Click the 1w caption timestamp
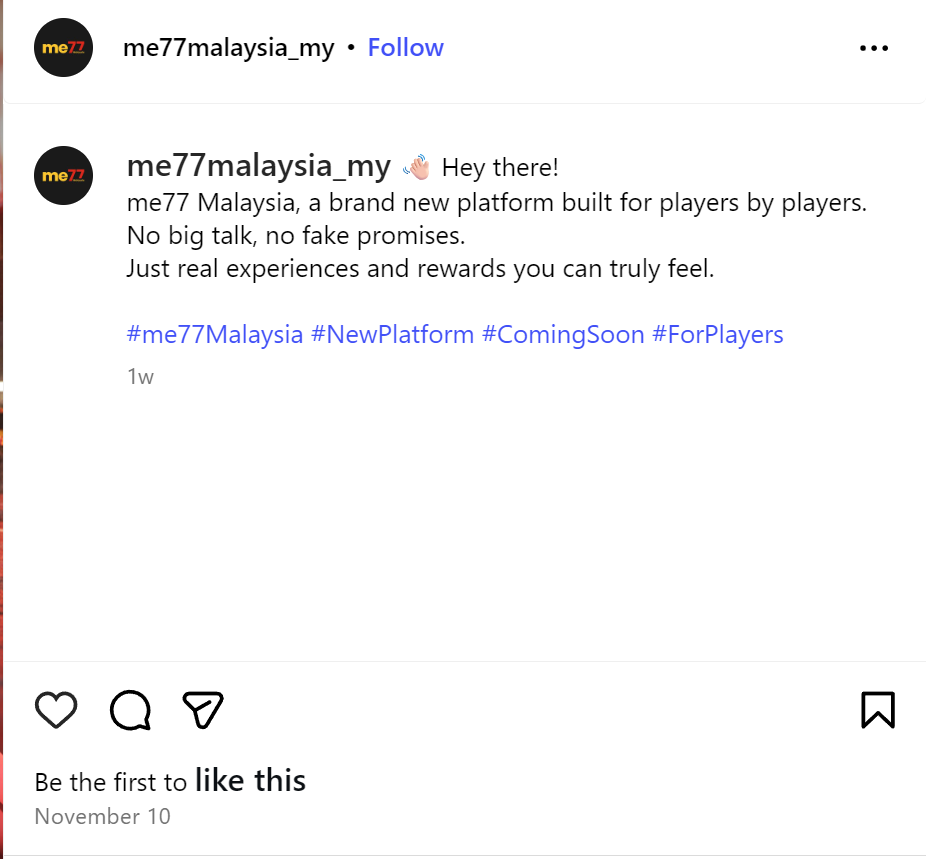 coord(140,377)
